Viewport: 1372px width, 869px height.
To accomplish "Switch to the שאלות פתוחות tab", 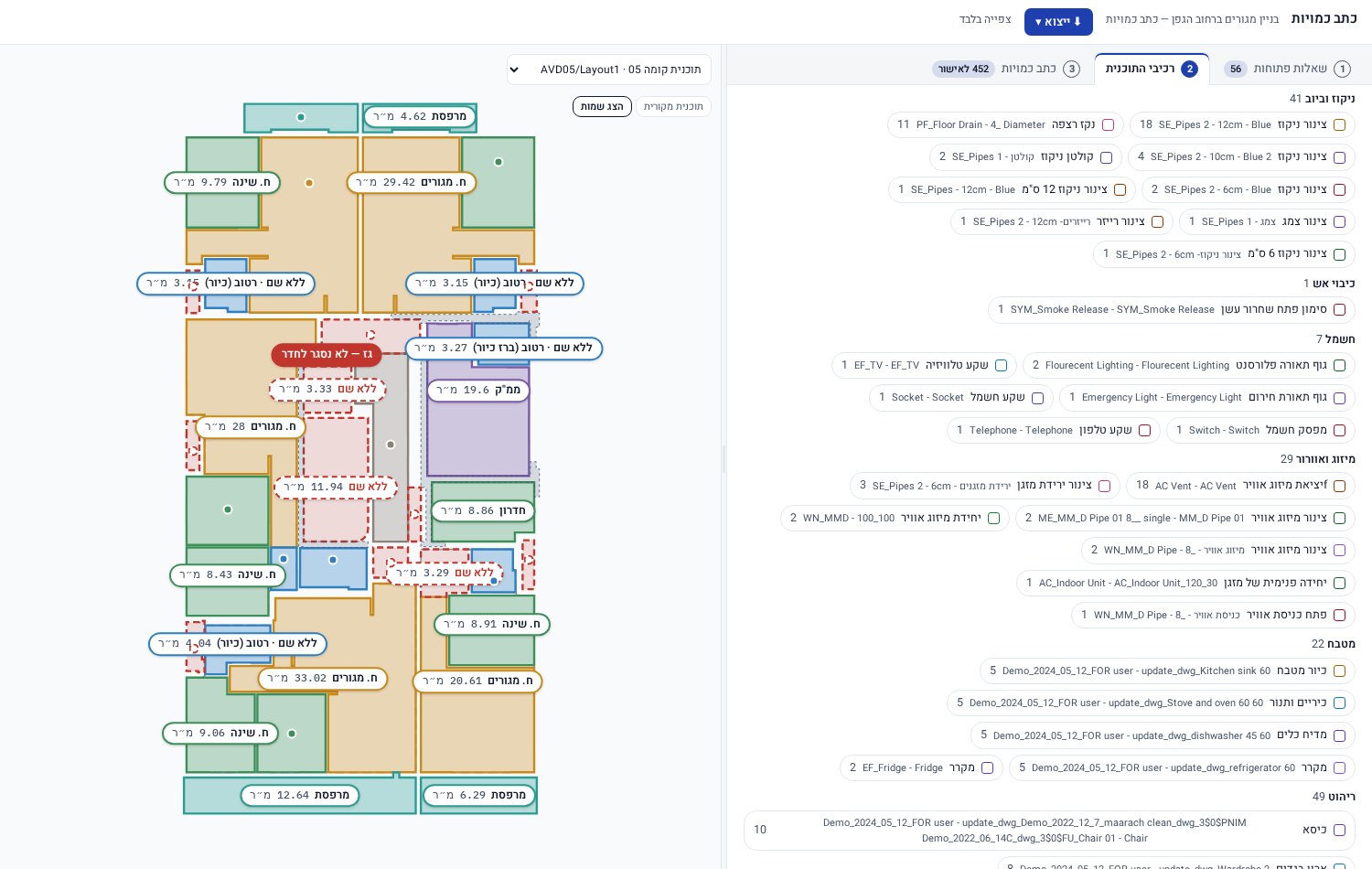I will click(1288, 69).
